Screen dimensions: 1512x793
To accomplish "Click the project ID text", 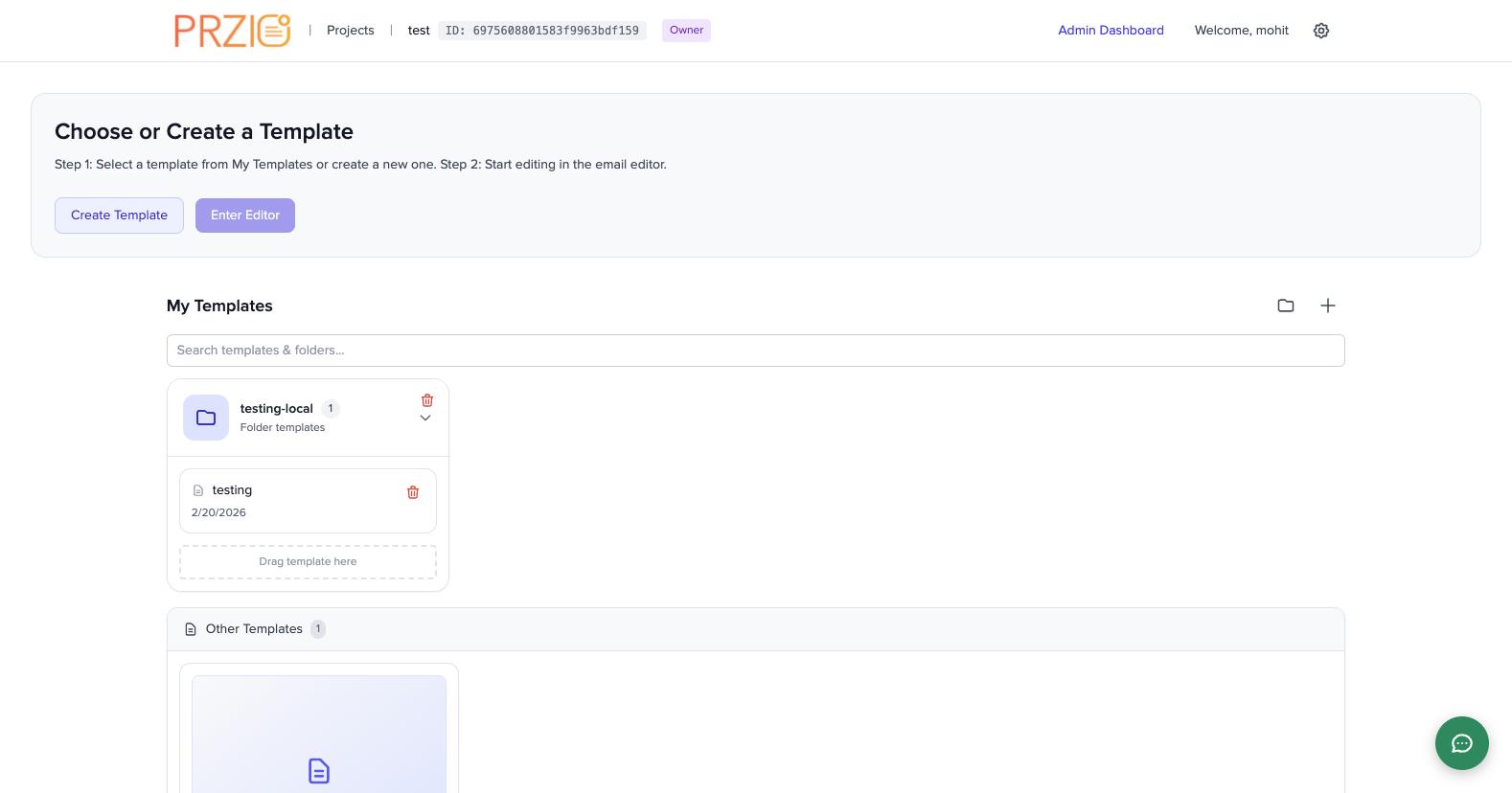I will 542,31.
